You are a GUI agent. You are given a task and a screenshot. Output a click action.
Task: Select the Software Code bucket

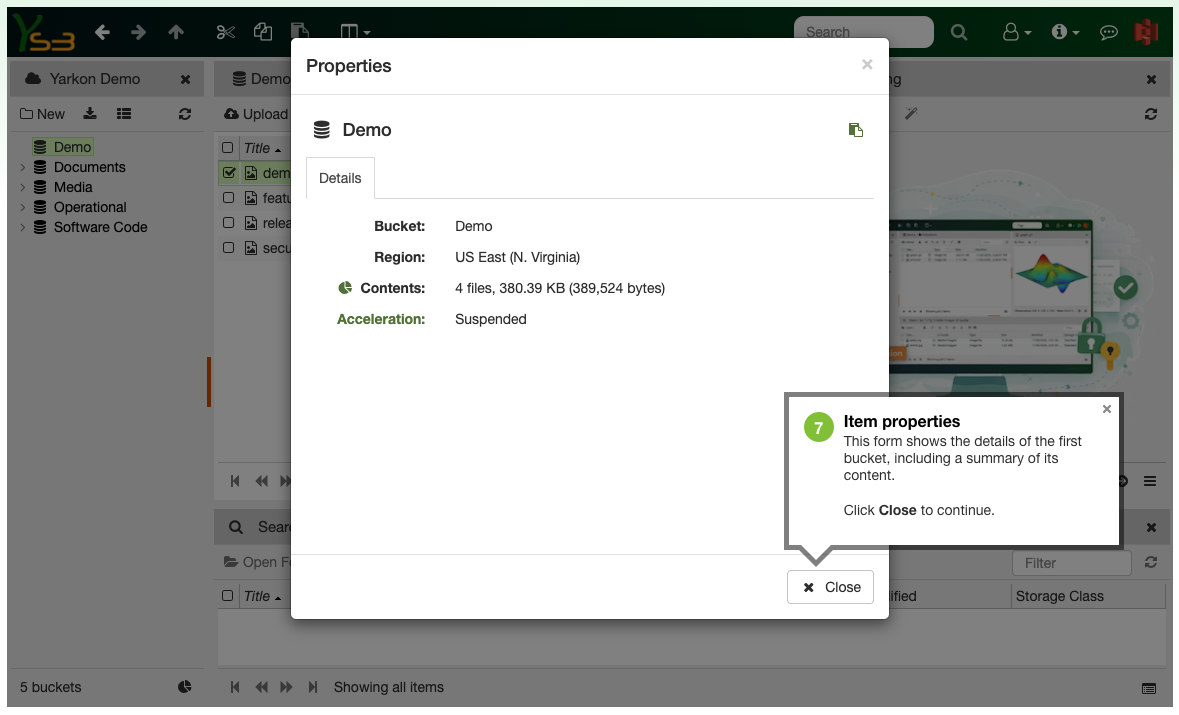[x=100, y=227]
